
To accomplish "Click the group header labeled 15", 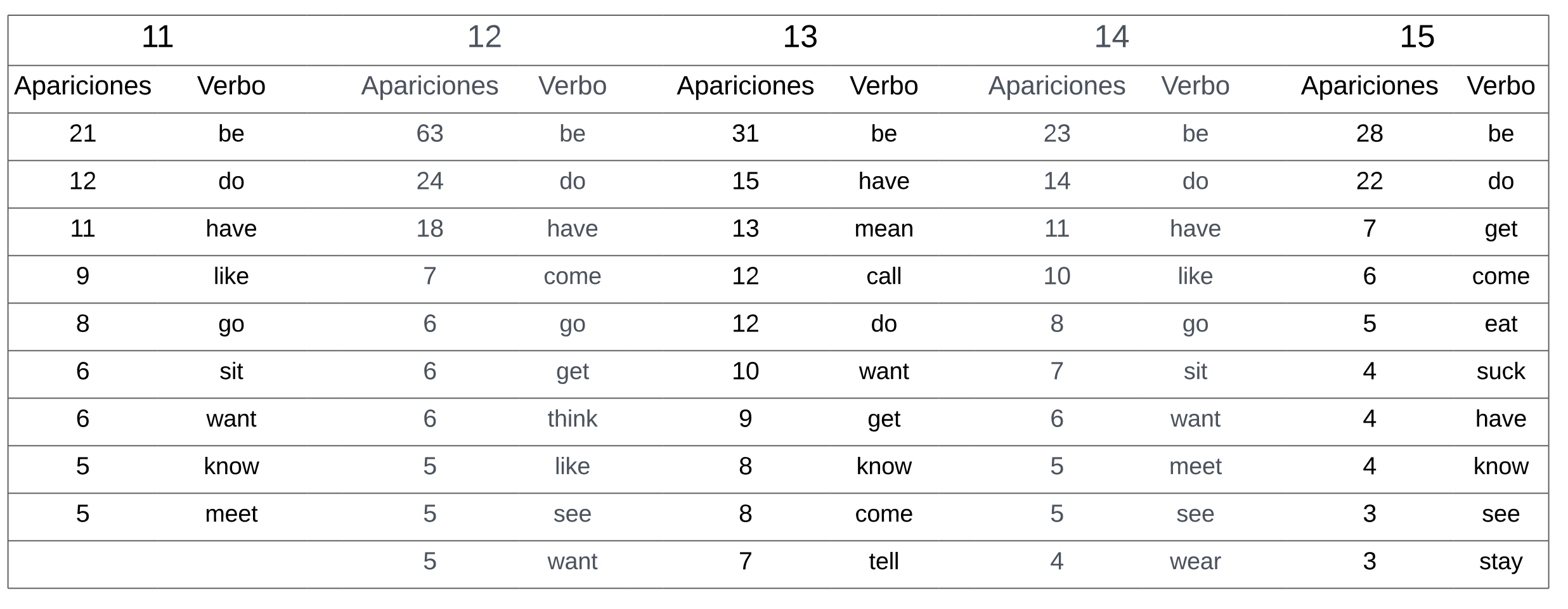I will pos(1417,37).
